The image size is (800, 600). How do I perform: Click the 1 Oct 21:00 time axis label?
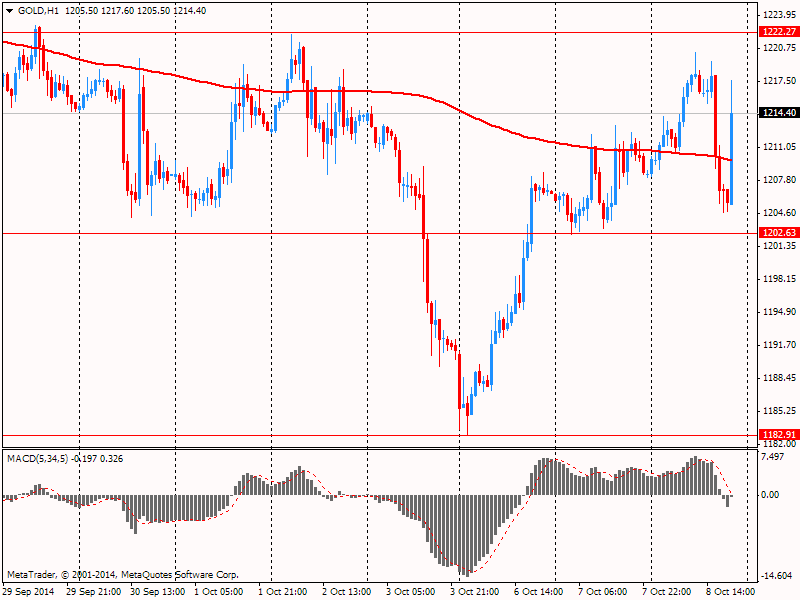(x=283, y=592)
